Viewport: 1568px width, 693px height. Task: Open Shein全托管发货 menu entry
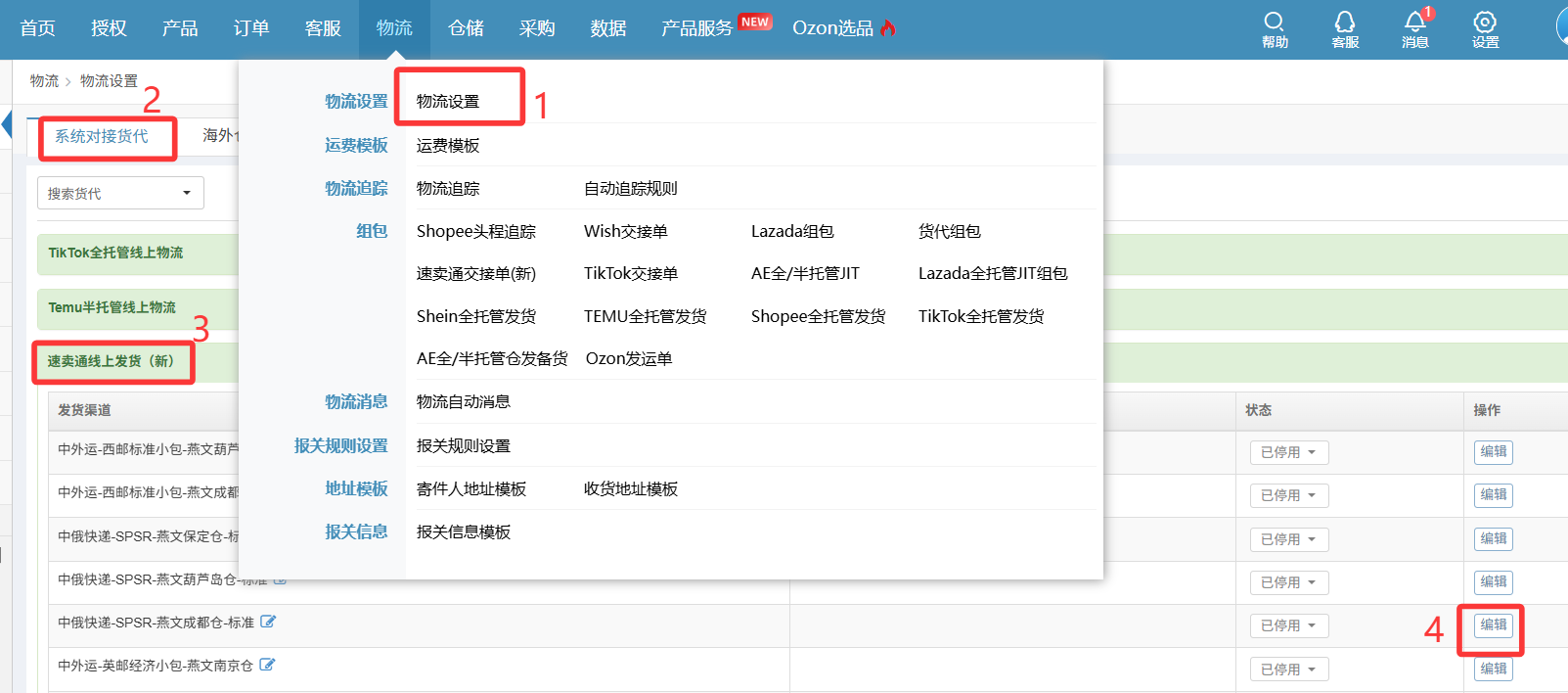point(476,317)
